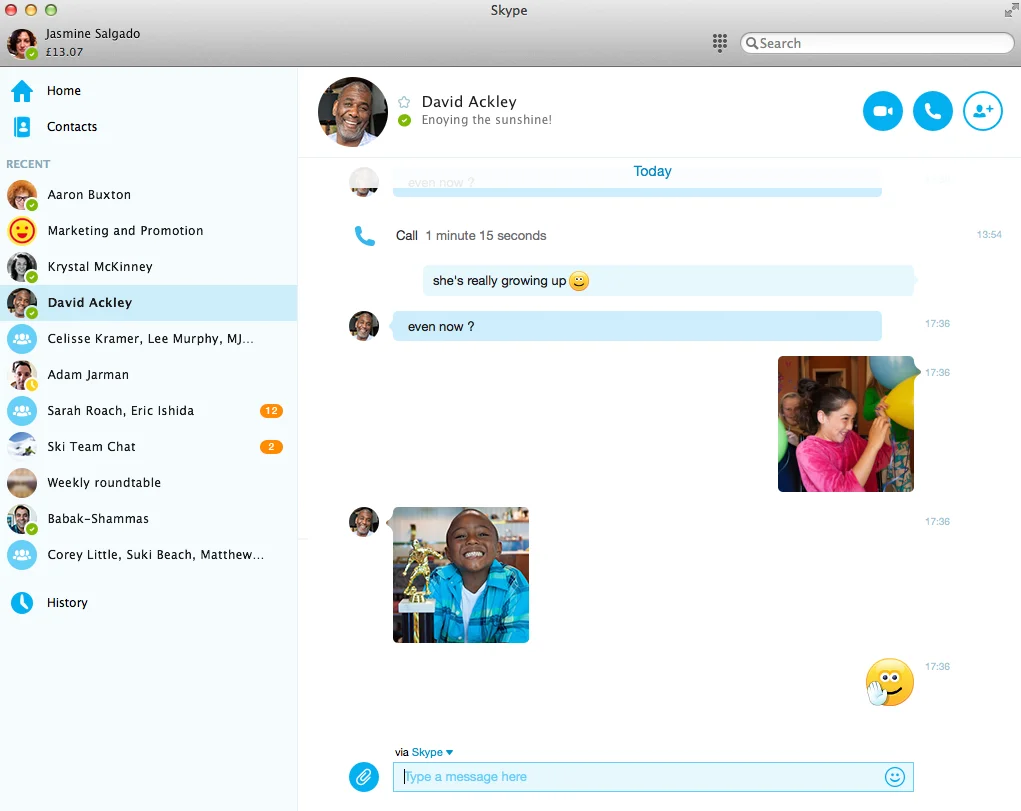Screen dimensions: 1021x811
Task: Open the dial pad icon
Action: pos(719,43)
